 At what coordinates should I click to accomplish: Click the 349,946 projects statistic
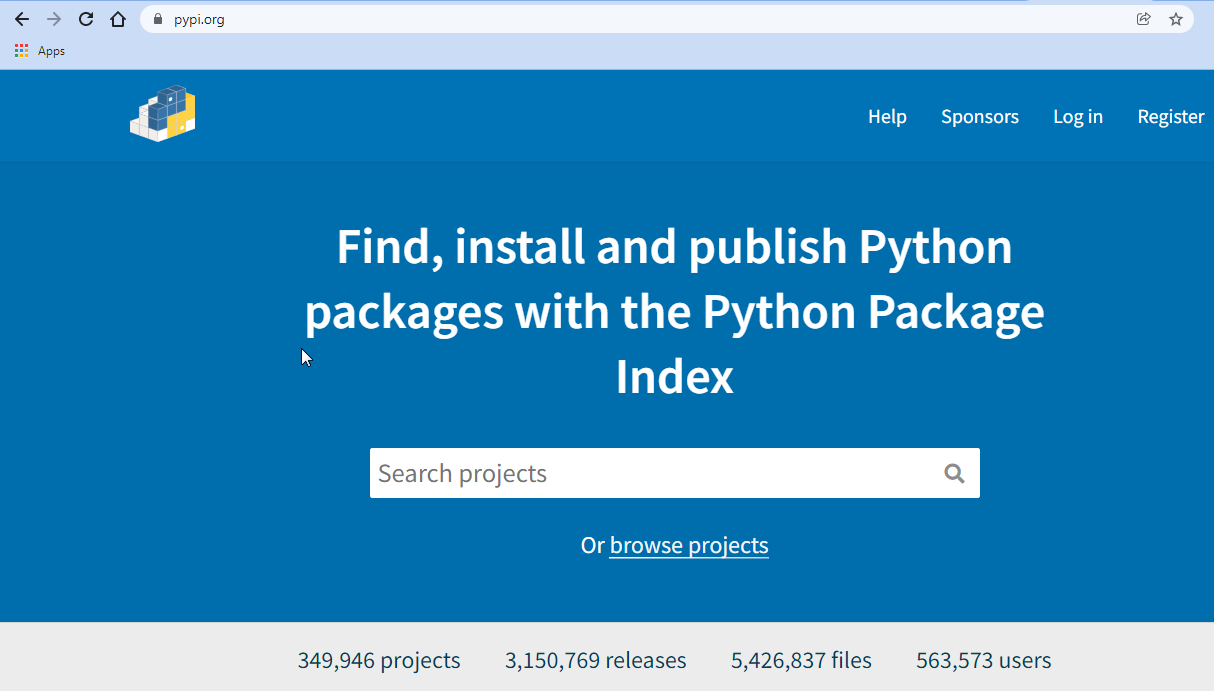tap(378, 660)
